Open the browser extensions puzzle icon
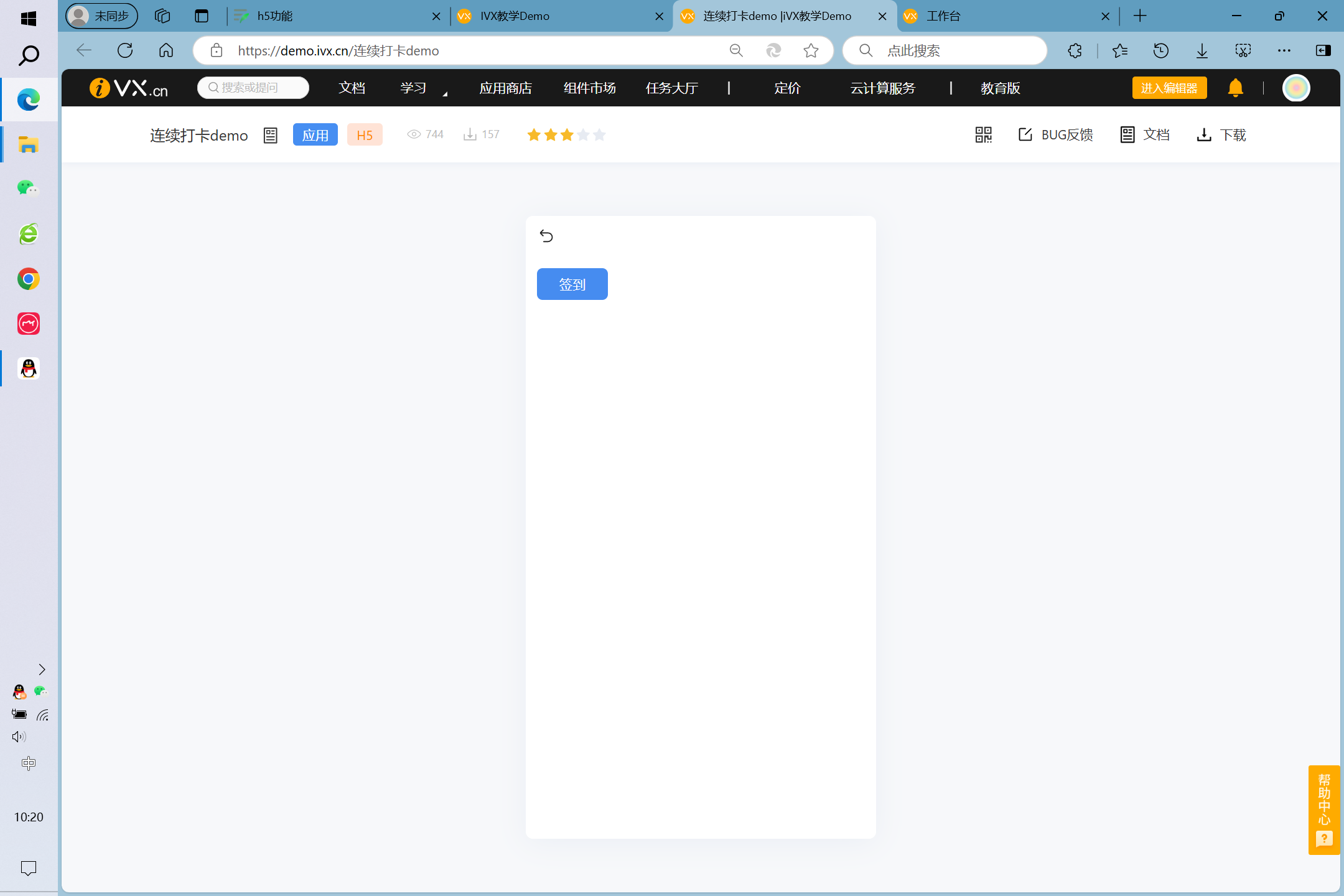The height and width of the screenshot is (896, 1344). [1075, 50]
